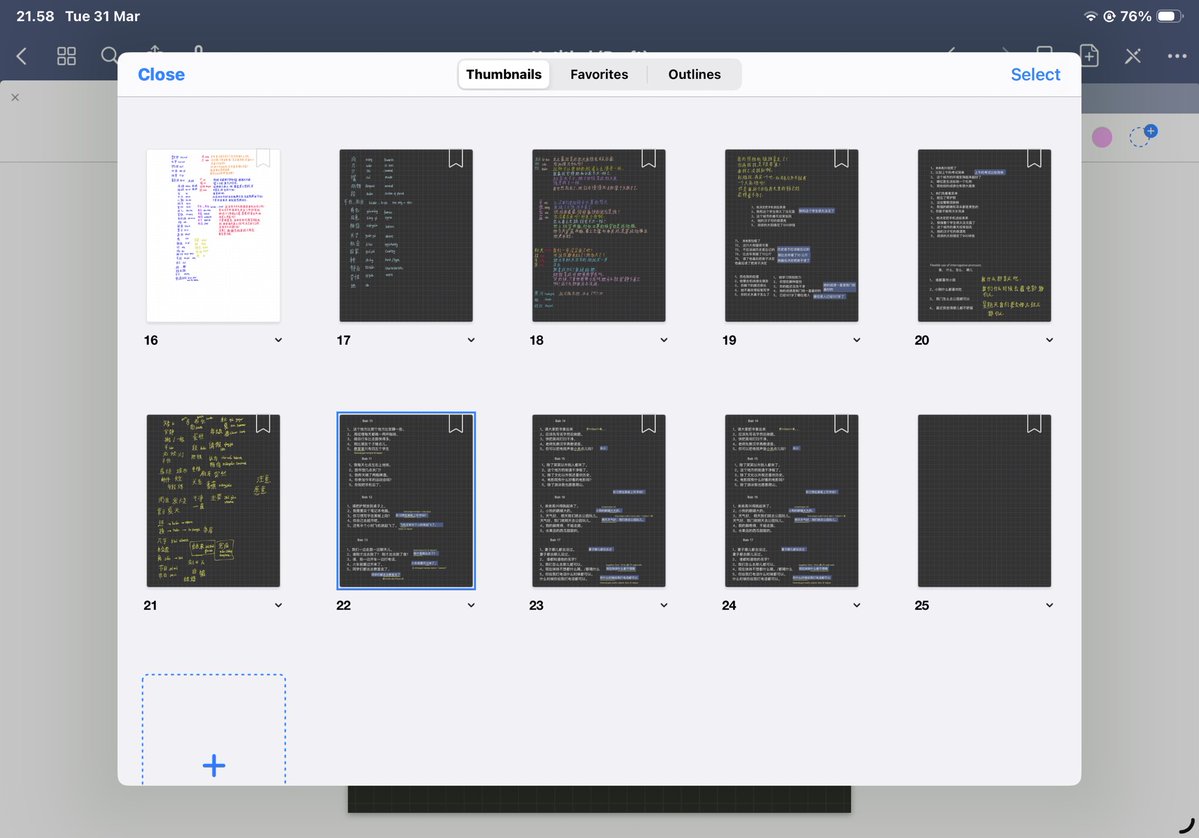
Task: Close the document tab with X icon
Action: [15, 97]
